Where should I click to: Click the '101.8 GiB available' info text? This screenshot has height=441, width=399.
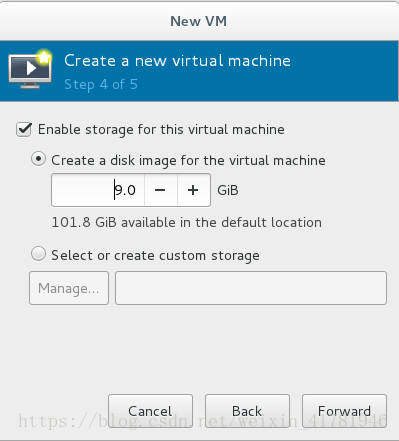187,222
